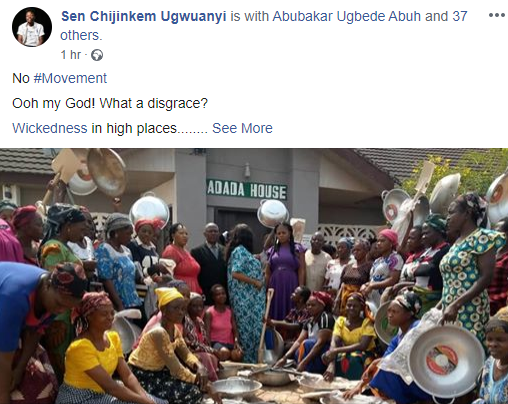Image resolution: width=508 pixels, height=404 pixels.
Task: Open Sen Chijinkem Ugwuanyi's profile name link
Action: coord(144,16)
